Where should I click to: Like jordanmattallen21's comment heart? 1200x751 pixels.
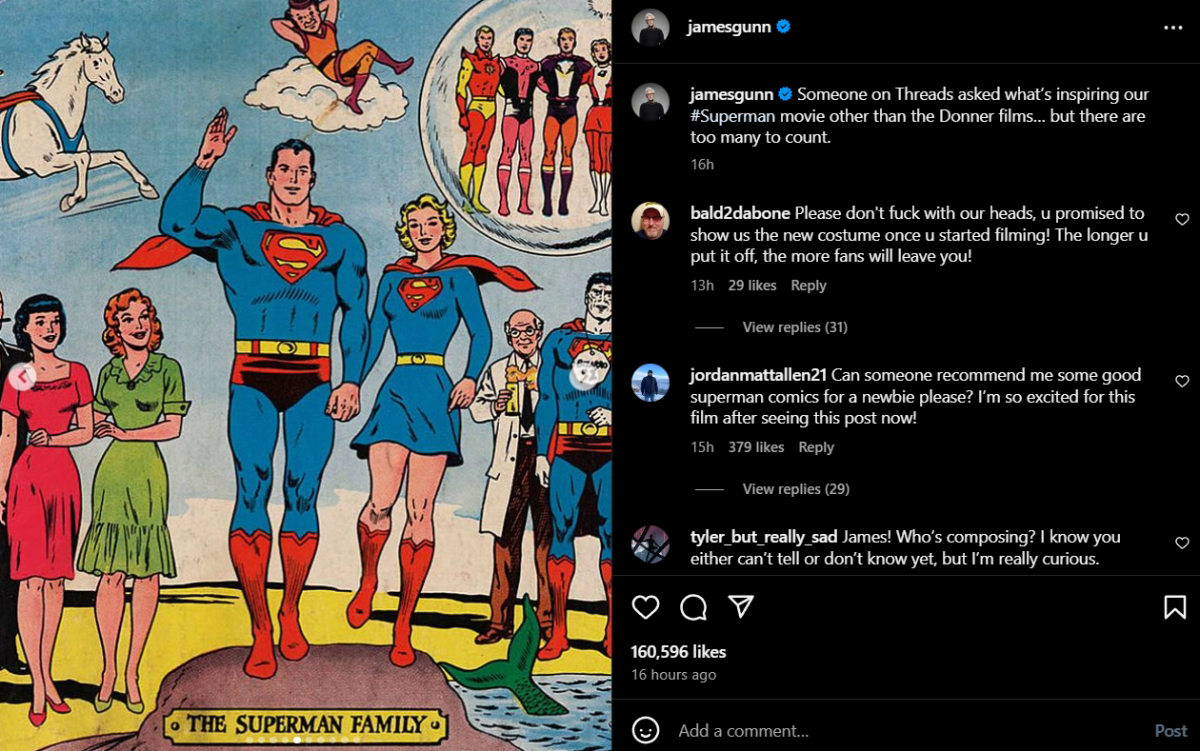click(x=1182, y=381)
